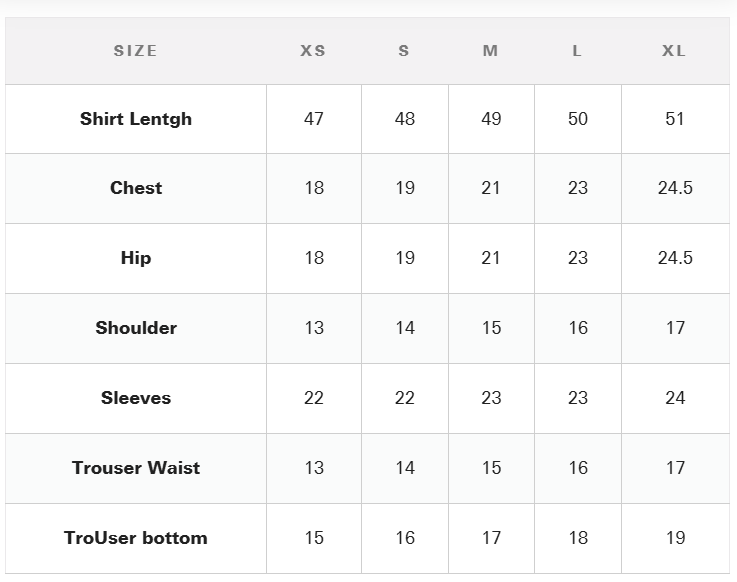The image size is (737, 582).
Task: Click Trouser Waist L value 16
Action: point(578,468)
